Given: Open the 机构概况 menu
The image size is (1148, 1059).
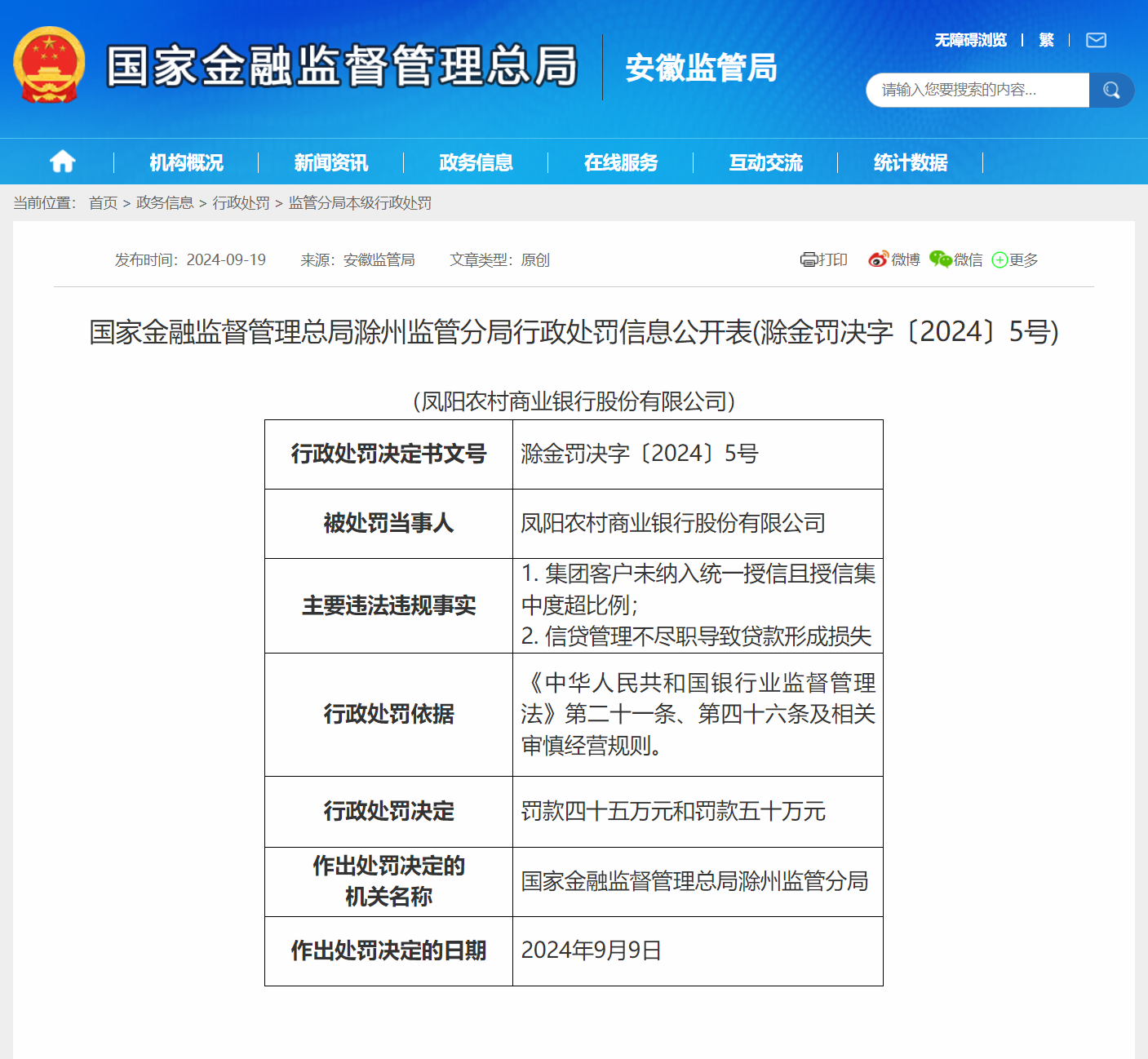Looking at the screenshot, I should 186,162.
